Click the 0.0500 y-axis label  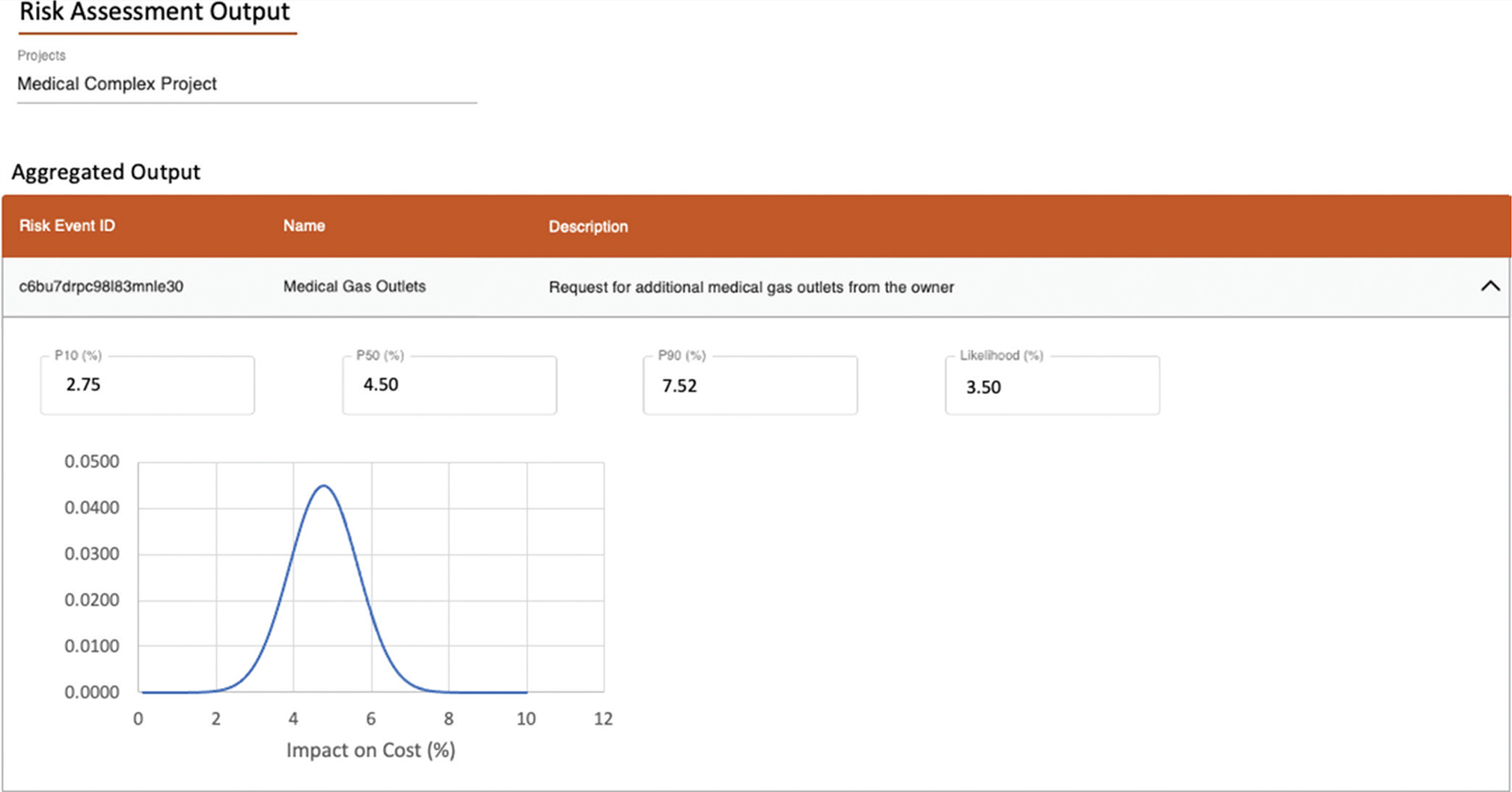click(91, 461)
